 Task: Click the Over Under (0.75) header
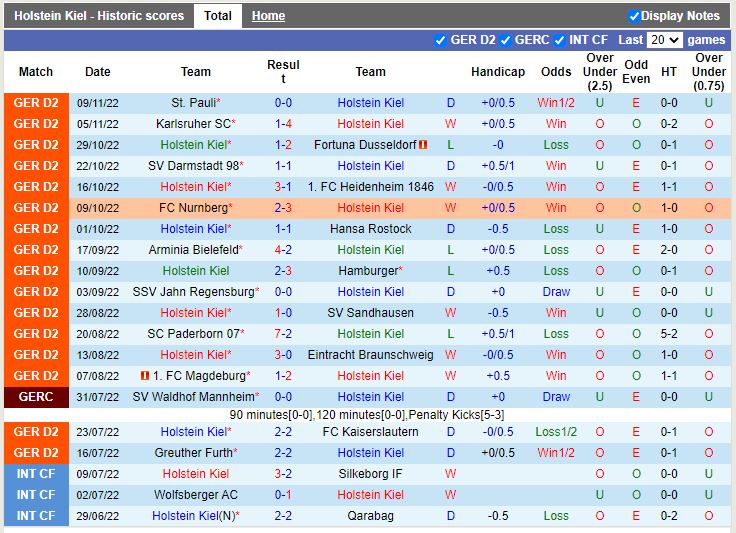click(x=709, y=72)
